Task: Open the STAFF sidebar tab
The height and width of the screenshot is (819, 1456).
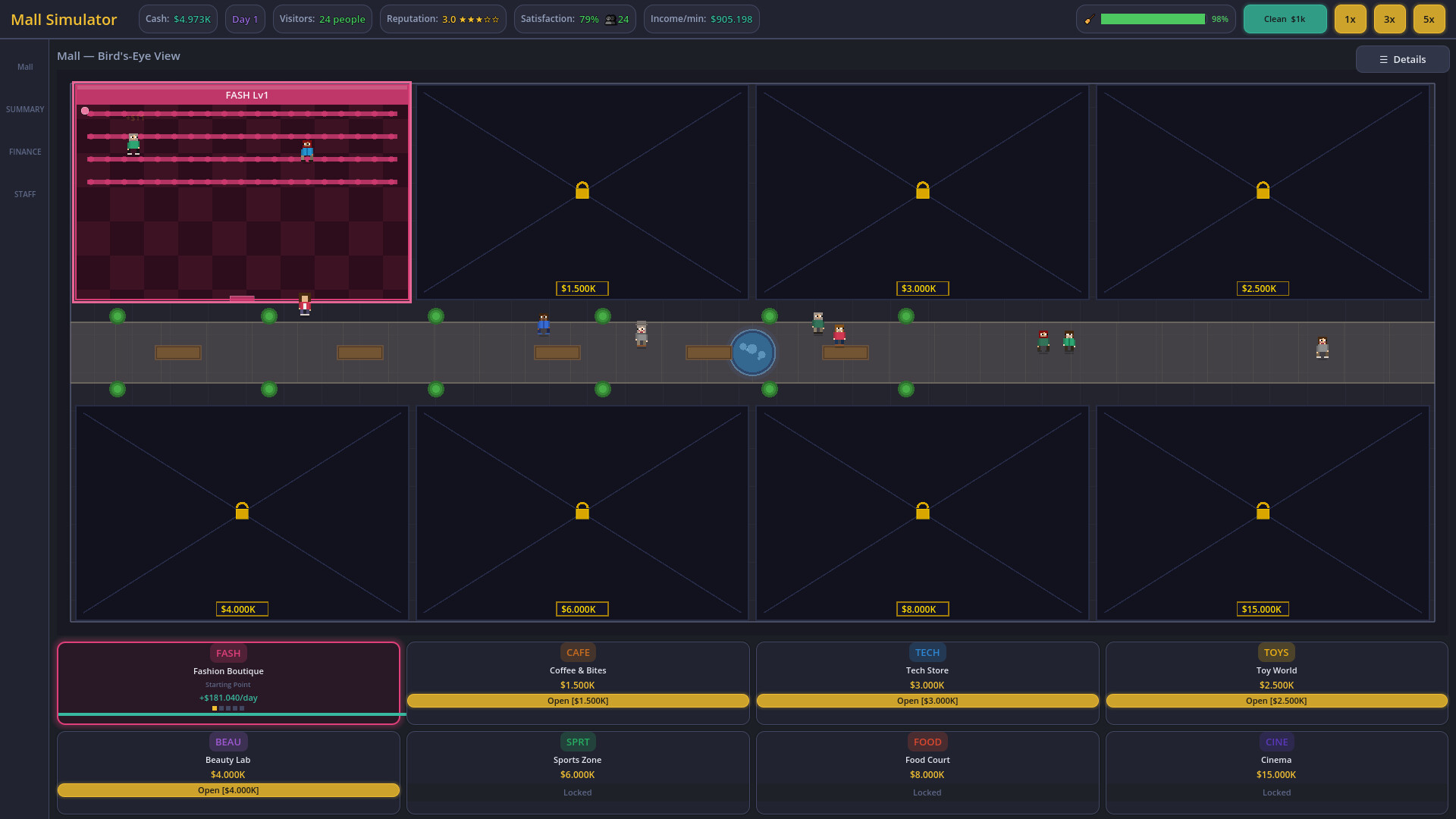Action: click(x=25, y=194)
